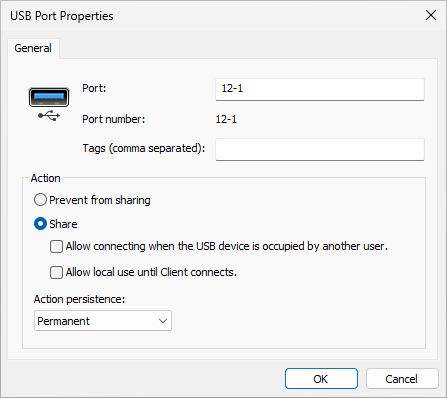Click the Port number label
The height and width of the screenshot is (398, 447).
(x=114, y=119)
